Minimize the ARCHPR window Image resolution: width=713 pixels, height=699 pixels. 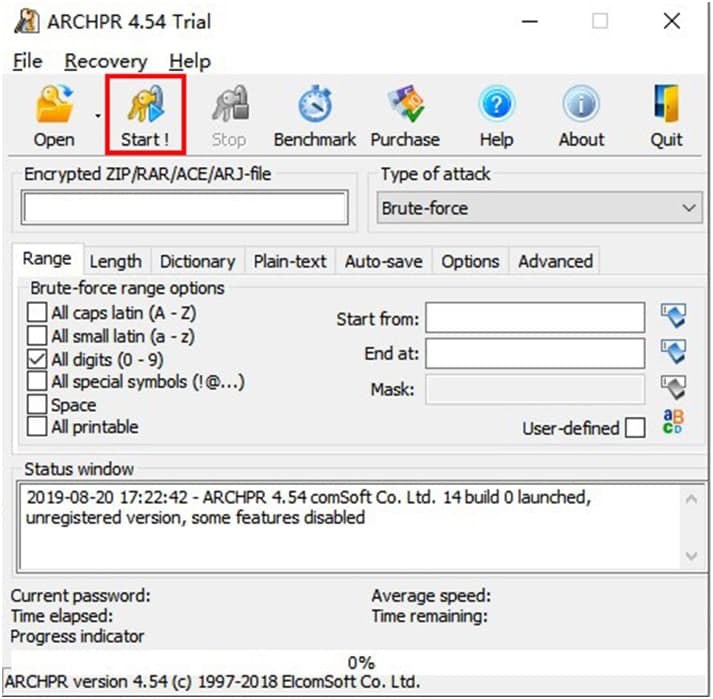coord(530,21)
